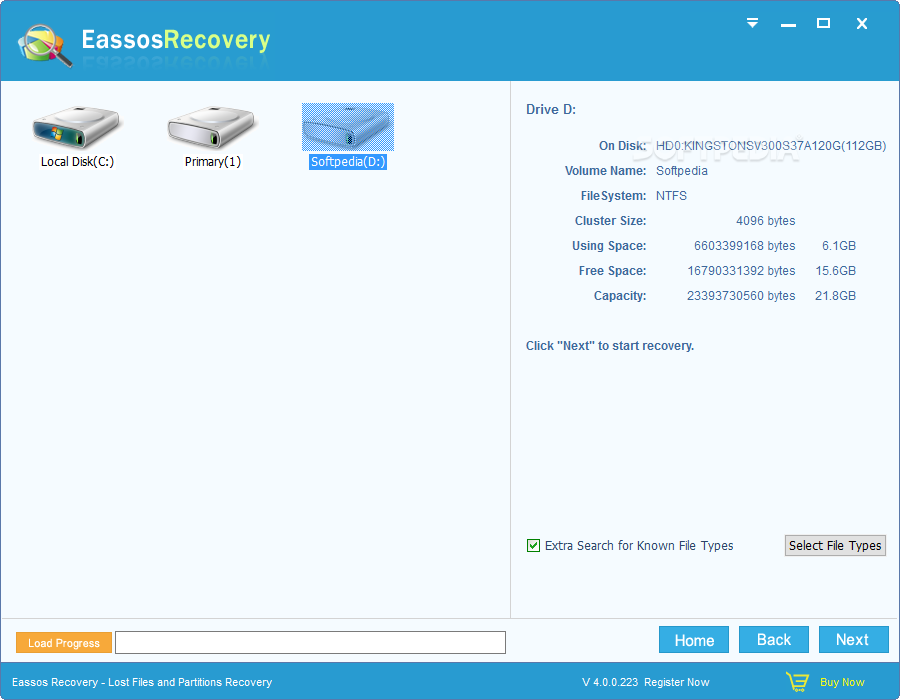Close the Eassos Recovery window

point(862,24)
